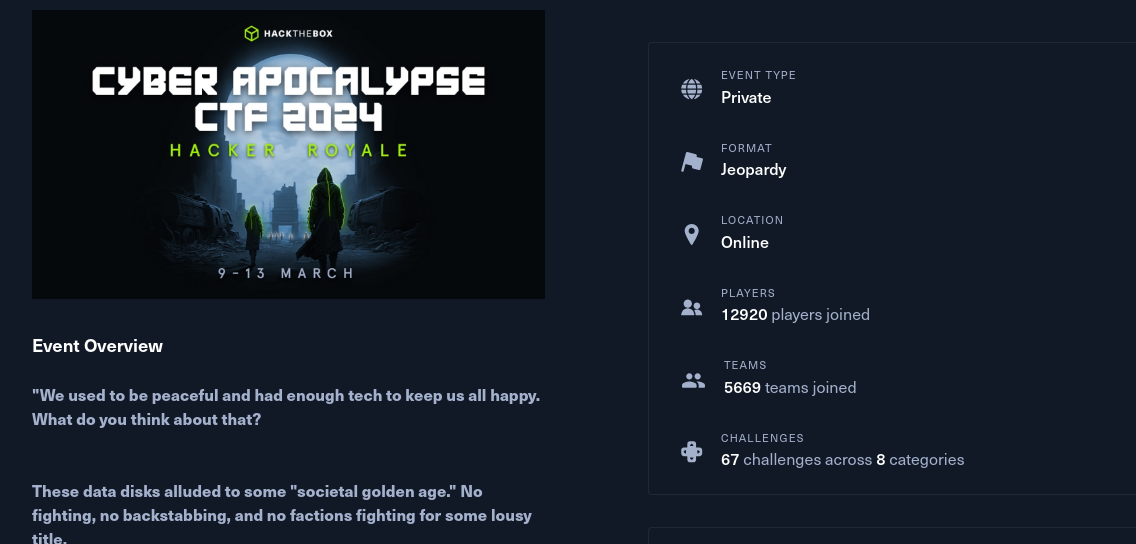Click the group icon beside Teams

(693, 380)
